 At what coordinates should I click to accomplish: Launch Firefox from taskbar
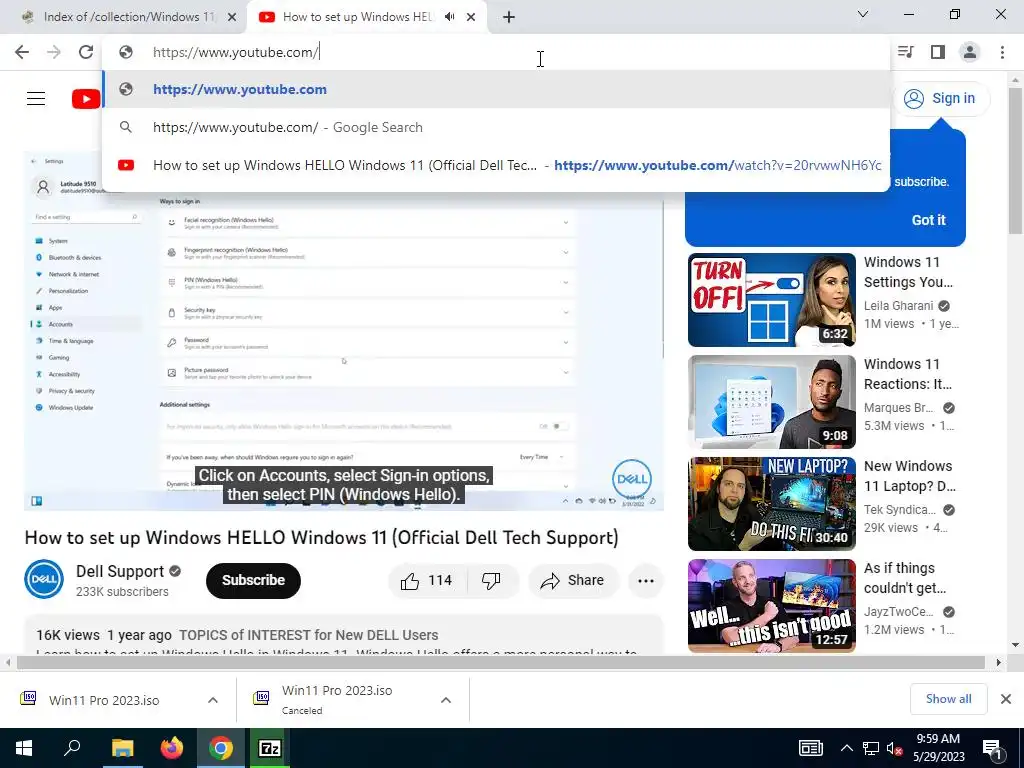click(x=172, y=748)
